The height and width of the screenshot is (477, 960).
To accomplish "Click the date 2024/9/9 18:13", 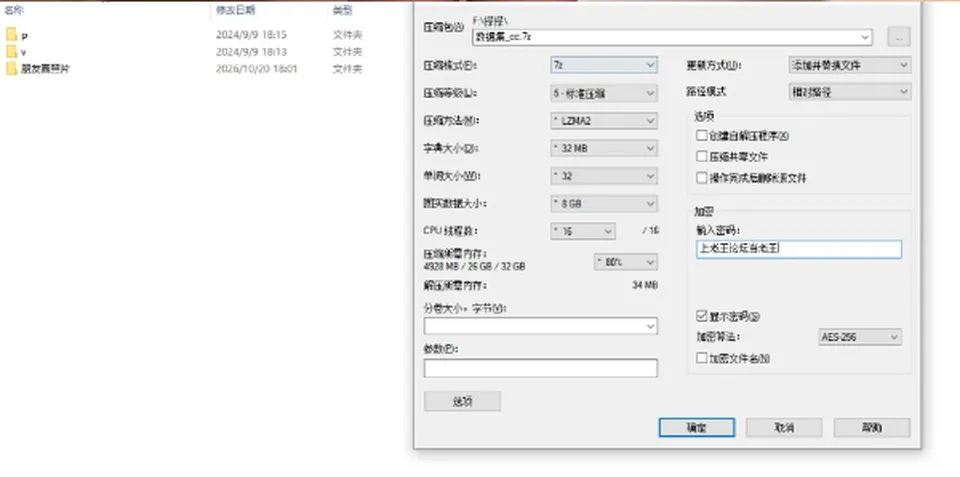I will [x=251, y=52].
